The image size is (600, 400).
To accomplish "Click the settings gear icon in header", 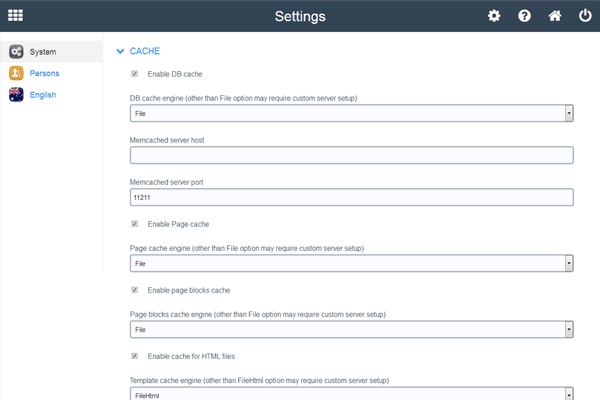I will pyautogui.click(x=494, y=16).
